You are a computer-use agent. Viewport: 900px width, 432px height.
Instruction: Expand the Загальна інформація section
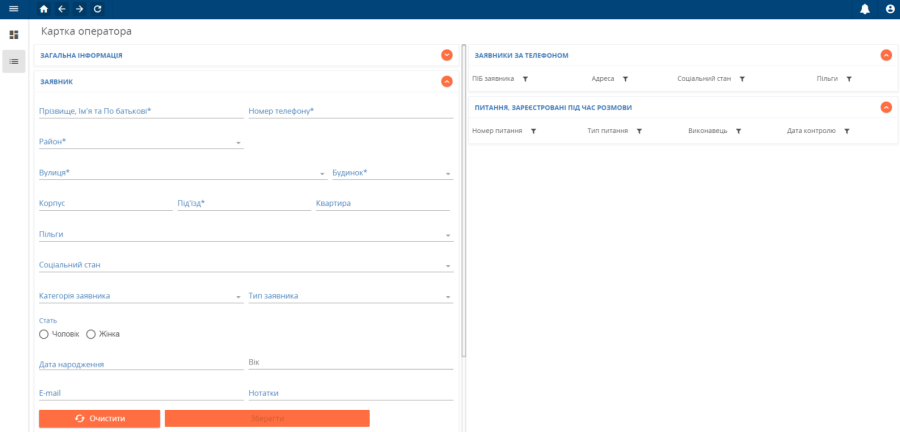click(x=447, y=55)
